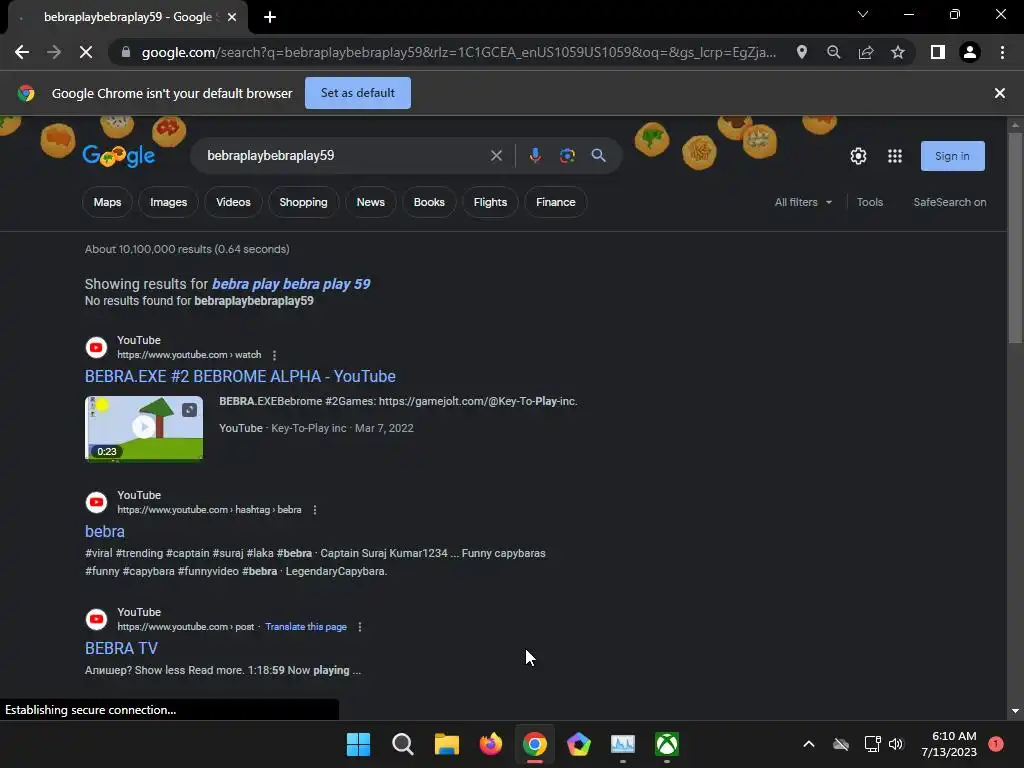This screenshot has height=768, width=1024.
Task: Show hidden system tray icons
Action: point(808,744)
